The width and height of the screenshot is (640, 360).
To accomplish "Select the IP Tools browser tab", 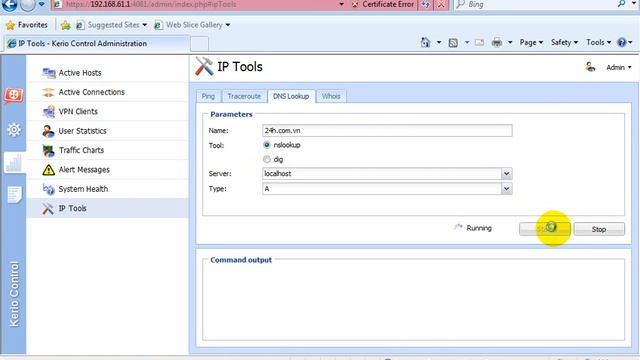I will click(x=96, y=43).
